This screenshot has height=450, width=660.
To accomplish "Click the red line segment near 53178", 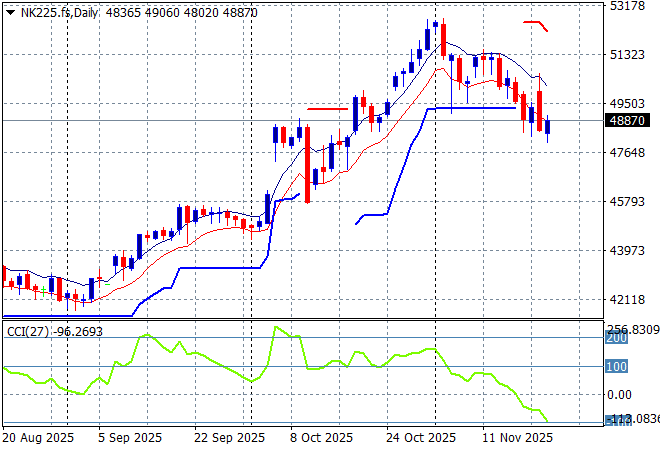I will click(x=535, y=22).
